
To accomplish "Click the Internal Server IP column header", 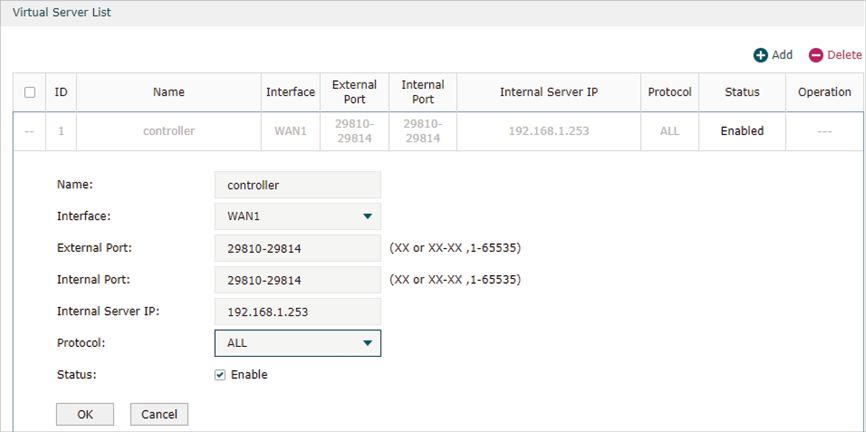I will pos(548,92).
